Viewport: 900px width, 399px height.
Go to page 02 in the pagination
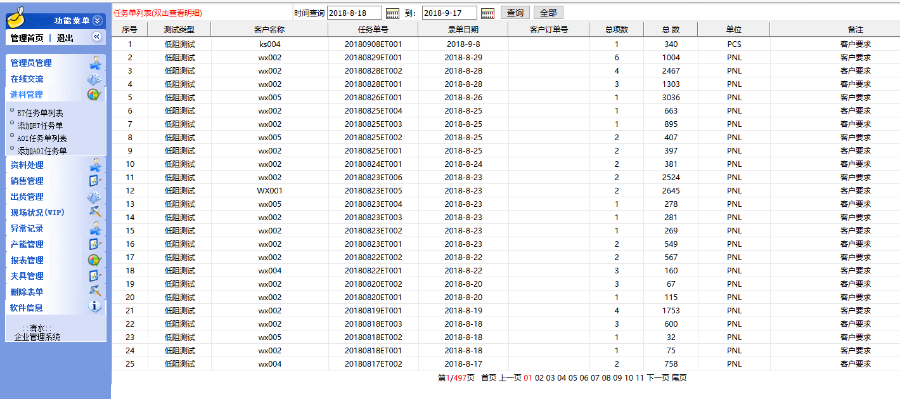point(539,378)
